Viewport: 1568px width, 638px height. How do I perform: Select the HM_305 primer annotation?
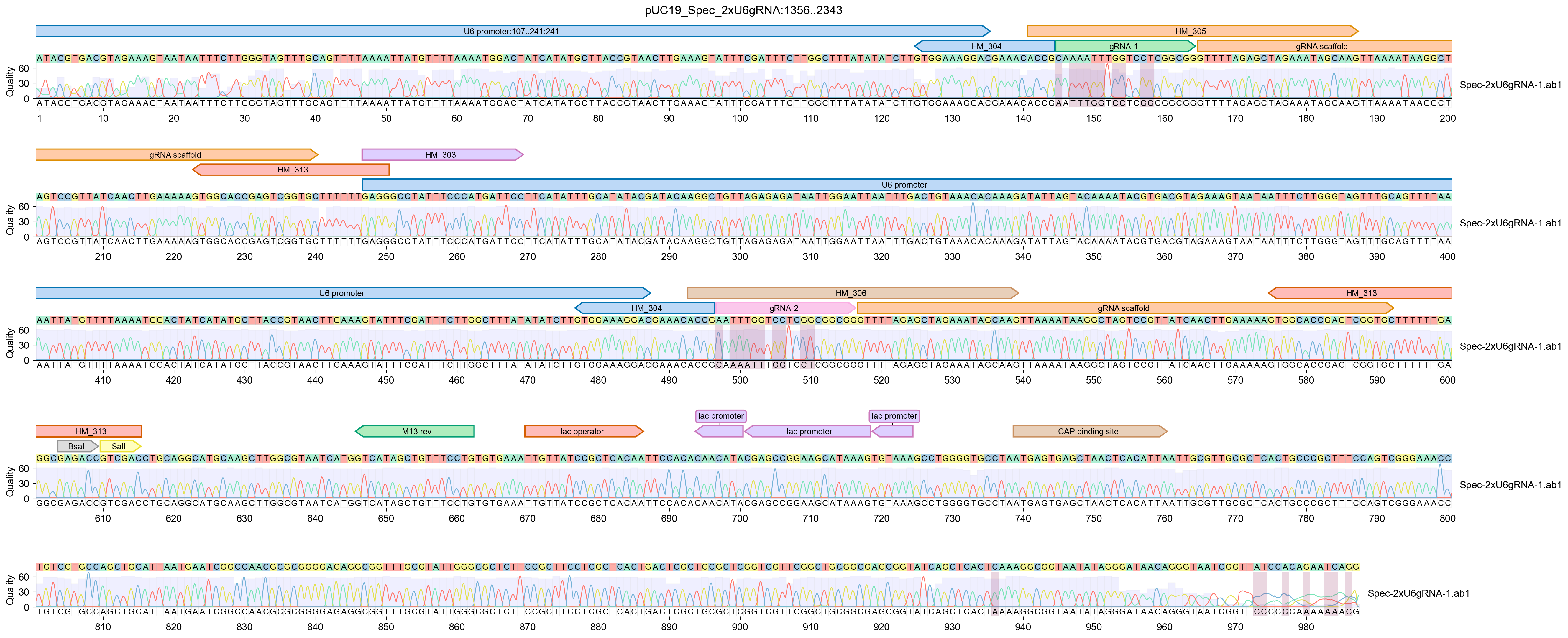[1192, 31]
